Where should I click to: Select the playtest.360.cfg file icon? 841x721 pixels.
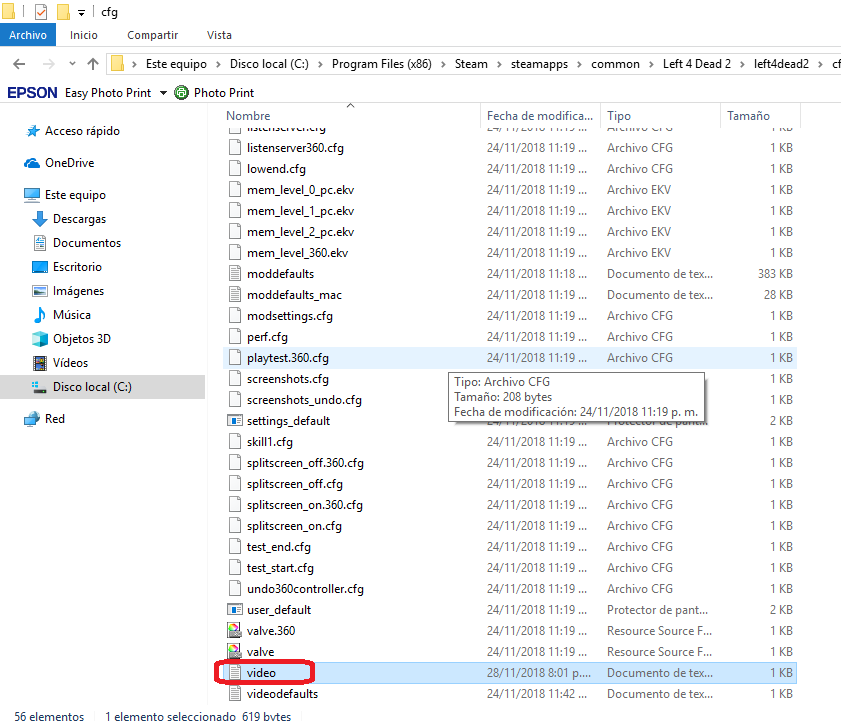[x=235, y=358]
